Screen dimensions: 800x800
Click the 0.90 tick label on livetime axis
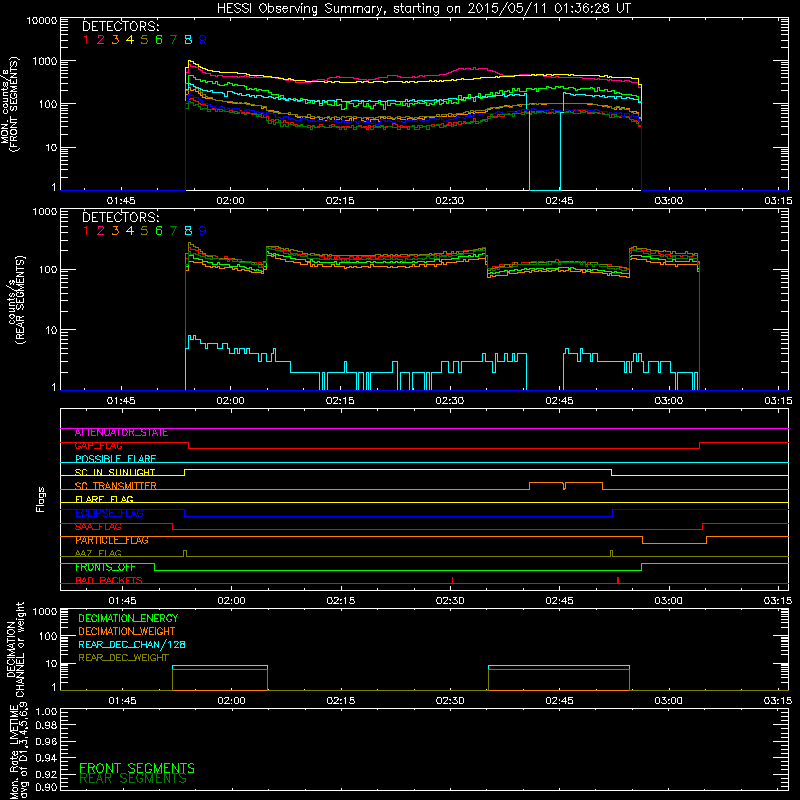[46, 787]
